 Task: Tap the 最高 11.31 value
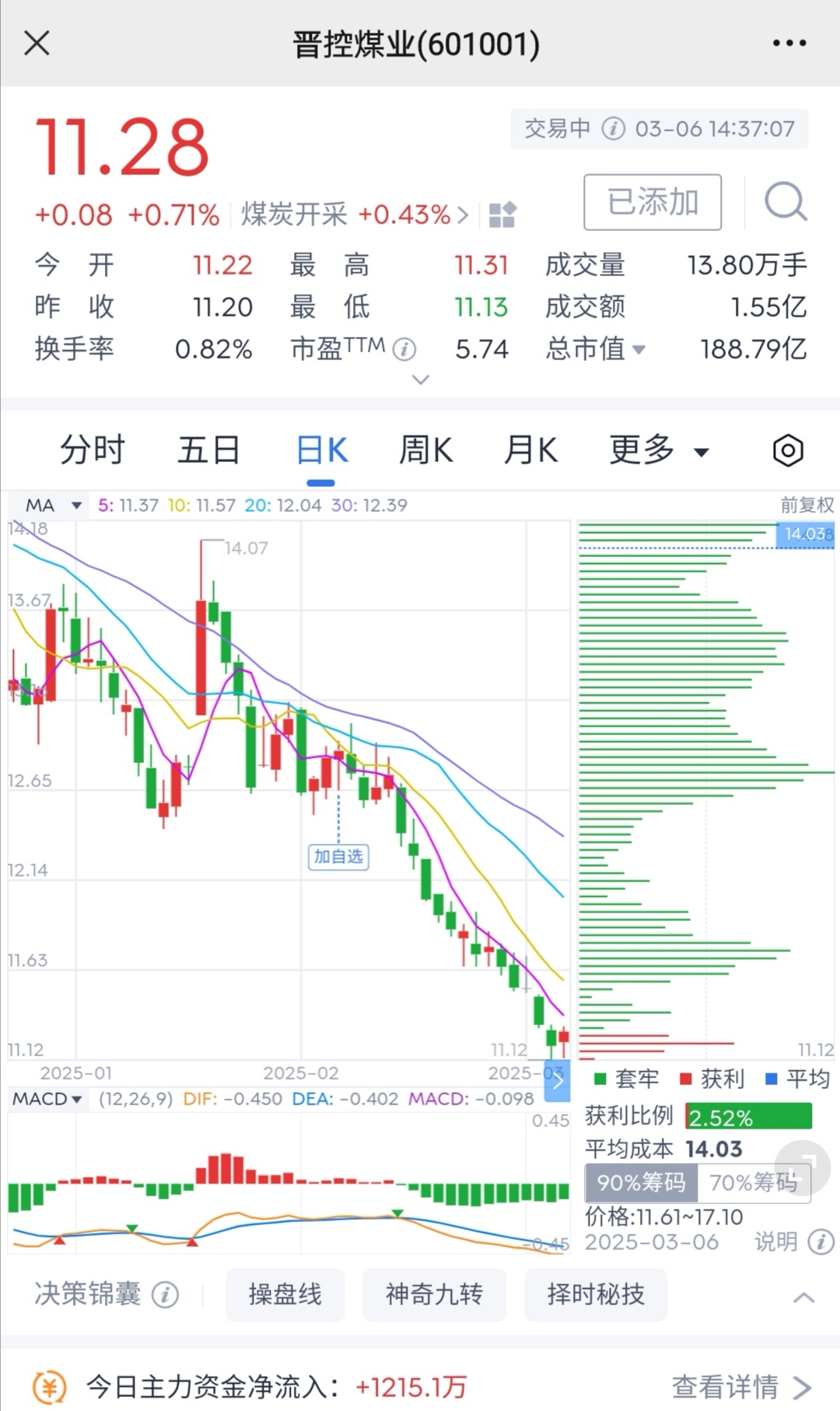(481, 265)
